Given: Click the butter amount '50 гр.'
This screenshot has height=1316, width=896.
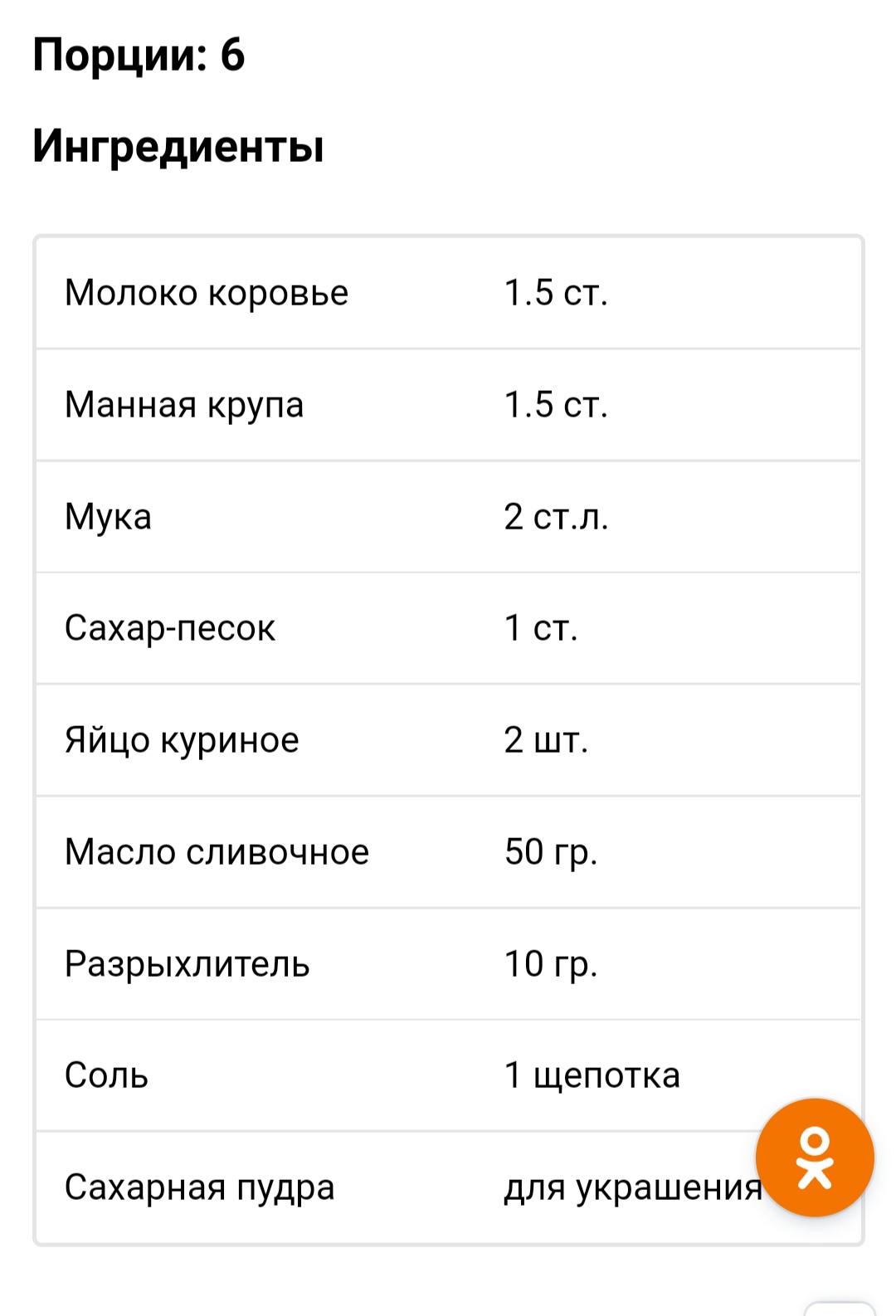Looking at the screenshot, I should [551, 852].
